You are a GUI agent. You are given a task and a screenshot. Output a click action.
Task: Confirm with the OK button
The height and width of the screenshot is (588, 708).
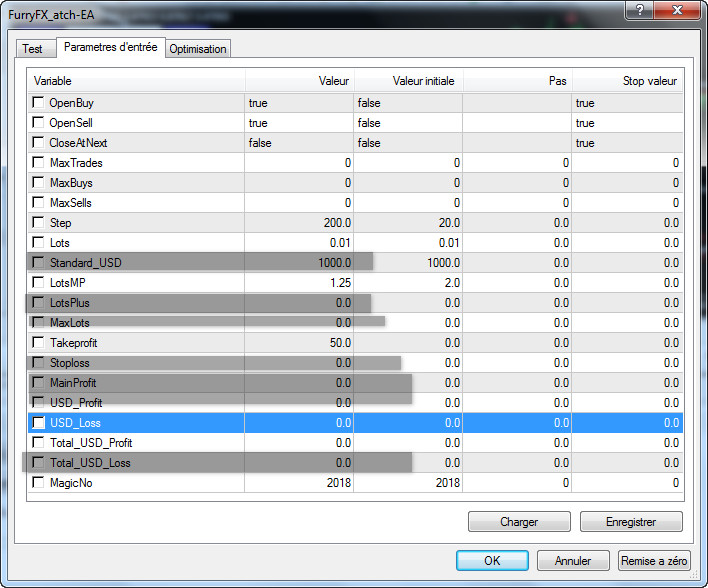pyautogui.click(x=492, y=561)
